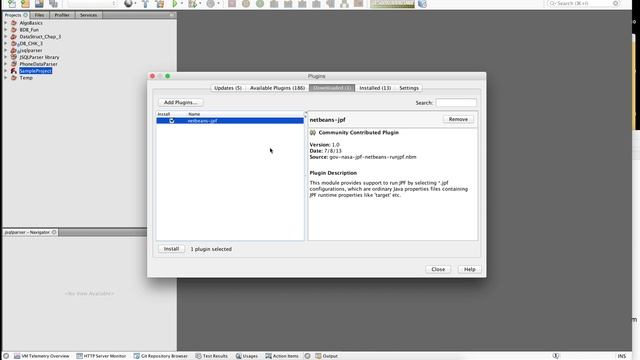Click the globe browser icon in toolbar
The height and width of the screenshot is (360, 640).
(129, 4)
